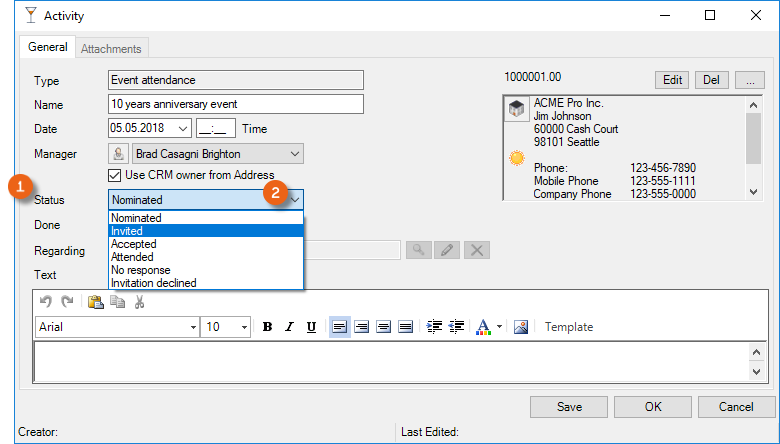This screenshot has height=444, width=780.
Task: Apply italic formatting in text toolbar
Action: (289, 327)
